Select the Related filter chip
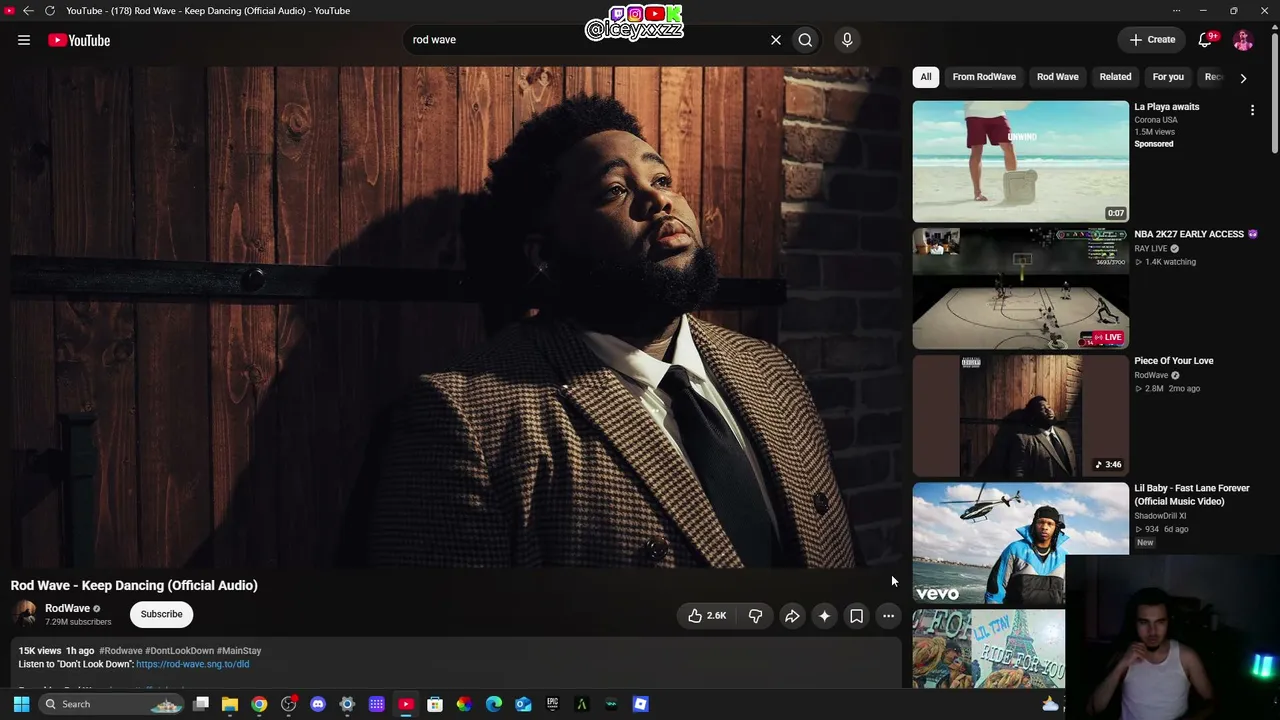The height and width of the screenshot is (720, 1280). pos(1116,77)
